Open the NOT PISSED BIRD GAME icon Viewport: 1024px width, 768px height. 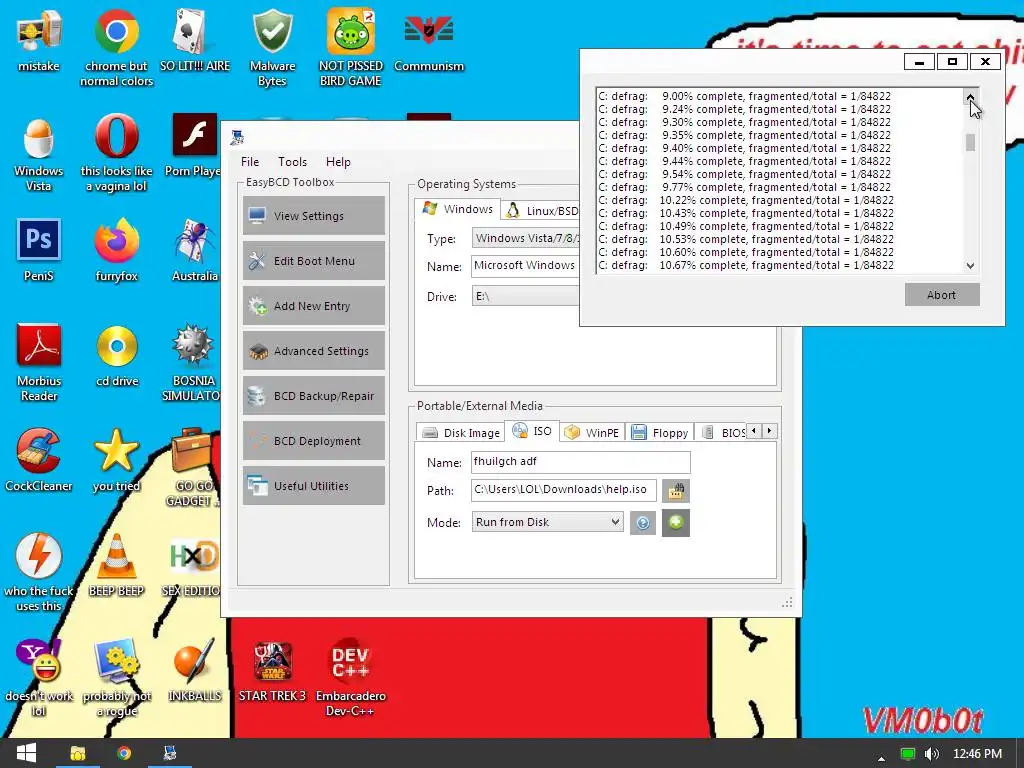pyautogui.click(x=351, y=48)
